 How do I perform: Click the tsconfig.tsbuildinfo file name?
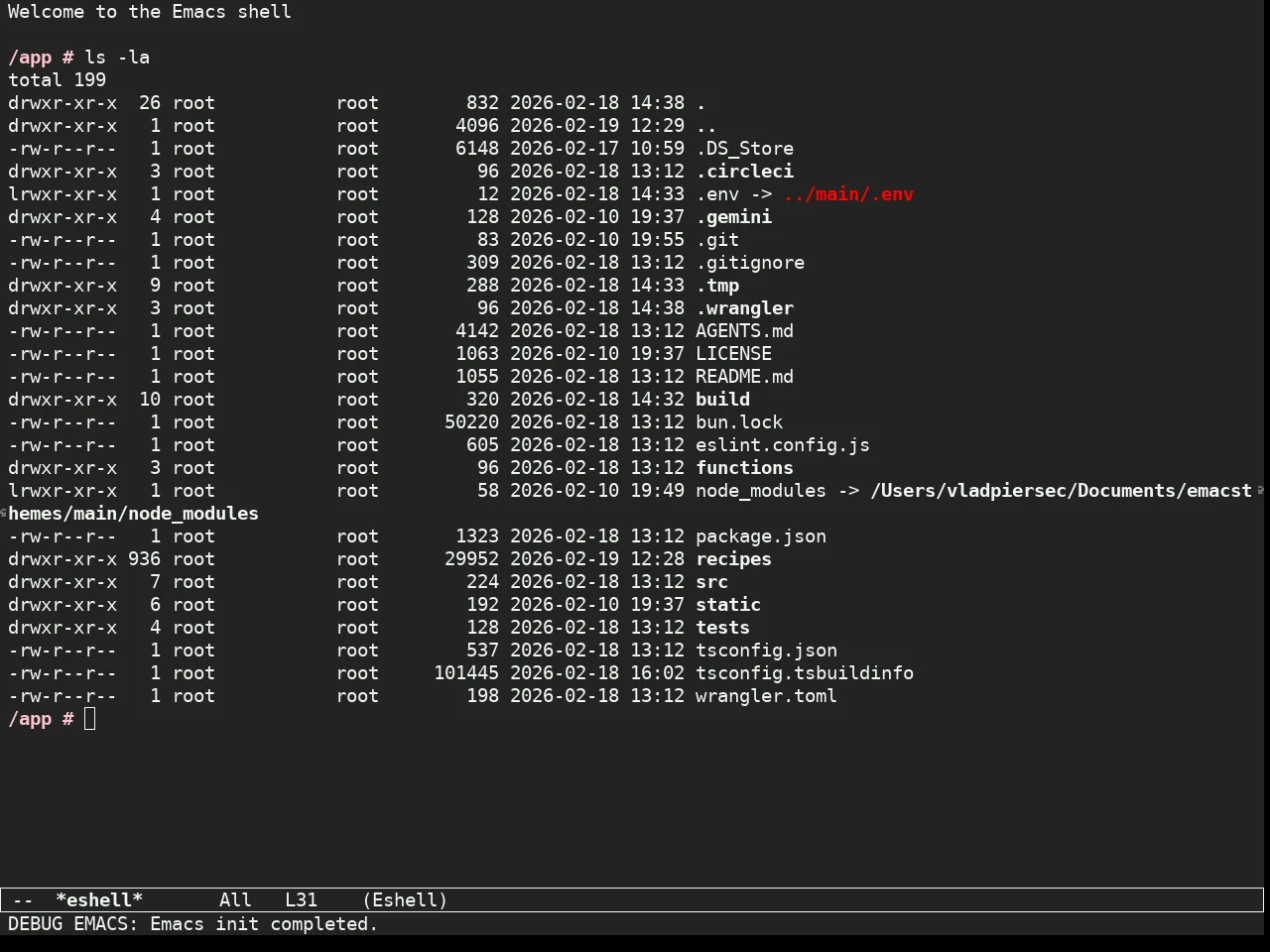(x=805, y=673)
